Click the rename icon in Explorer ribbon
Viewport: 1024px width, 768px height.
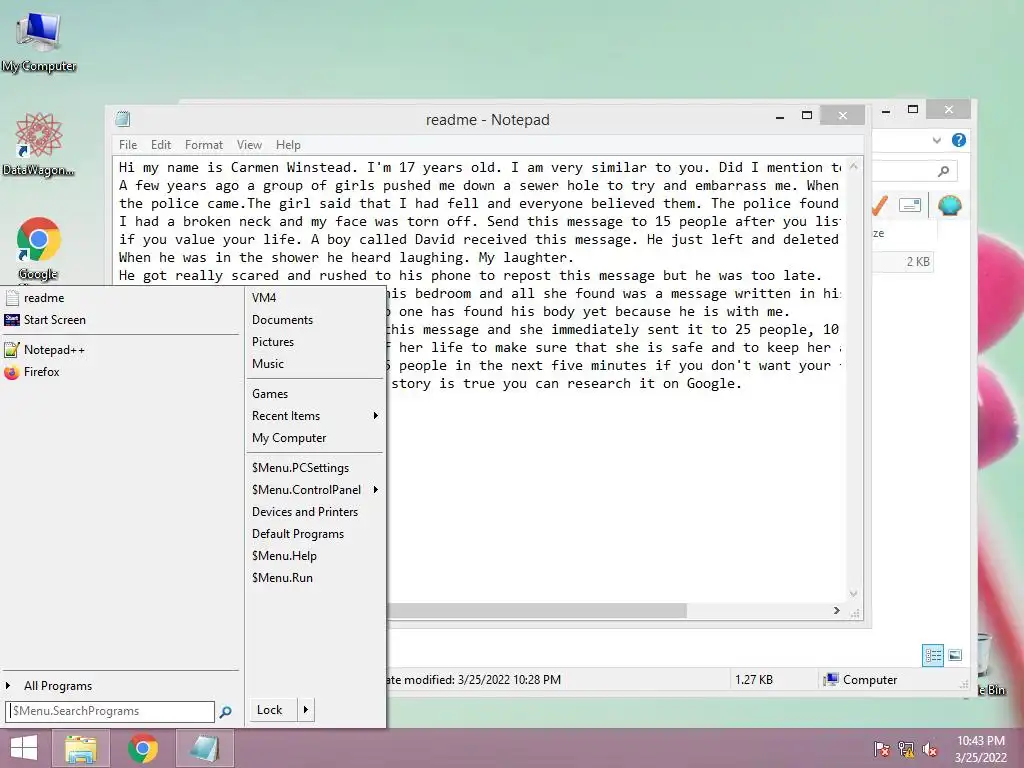[x=910, y=205]
